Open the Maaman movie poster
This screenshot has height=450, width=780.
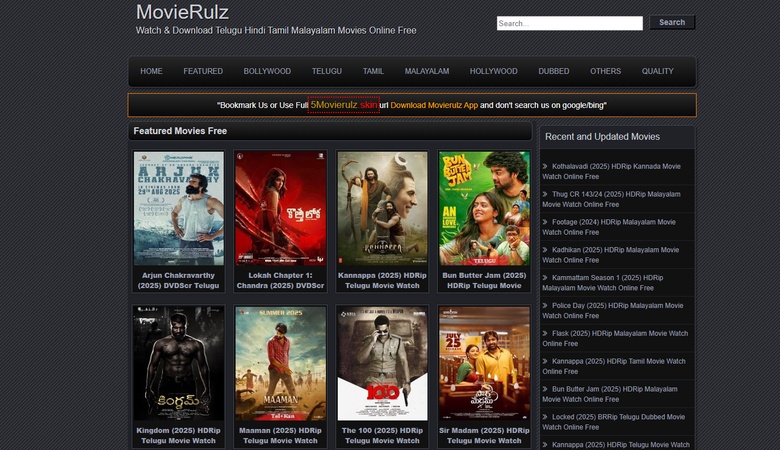pyautogui.click(x=280, y=363)
